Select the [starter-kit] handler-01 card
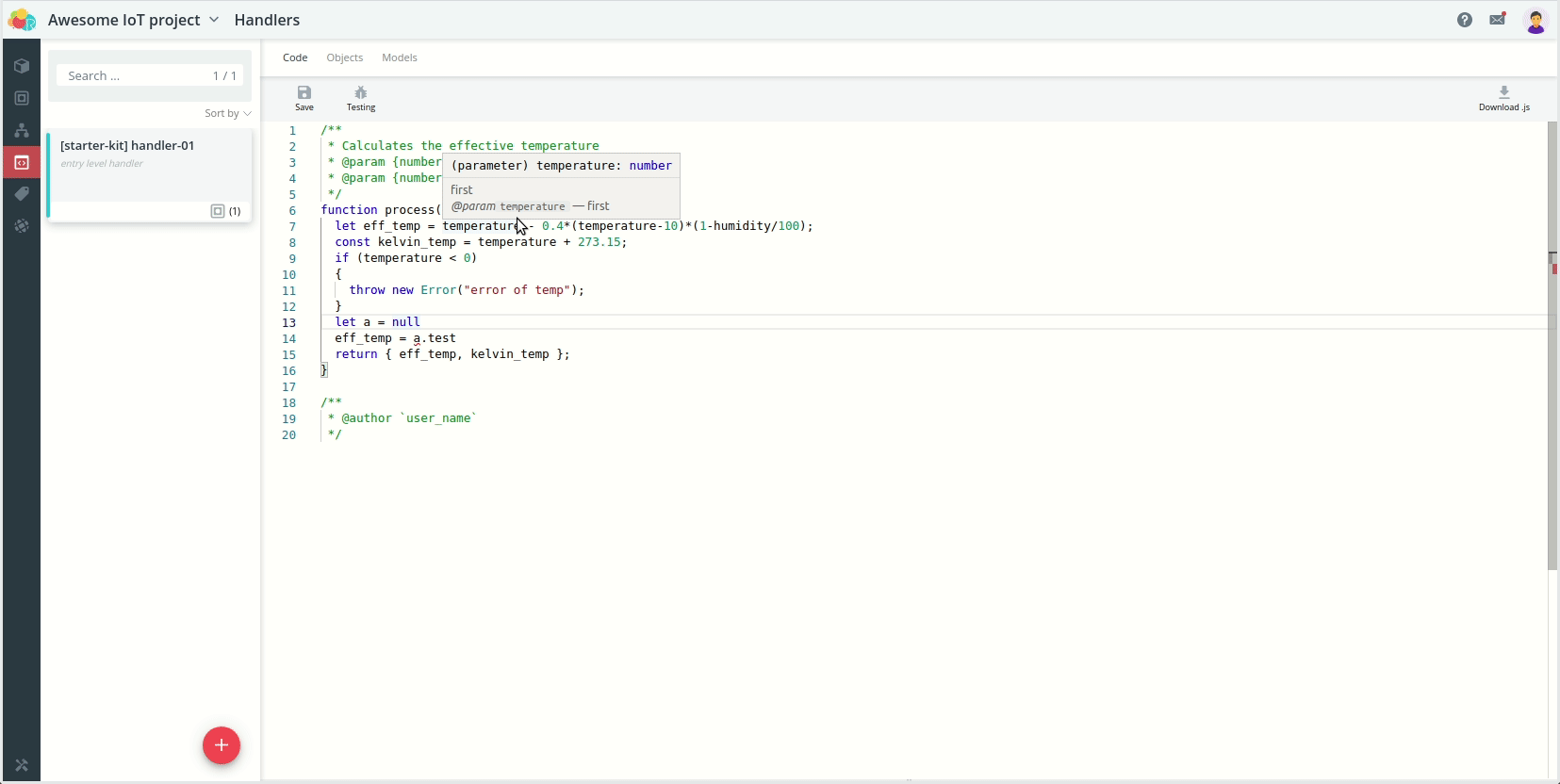This screenshot has height=784, width=1560. point(149,175)
